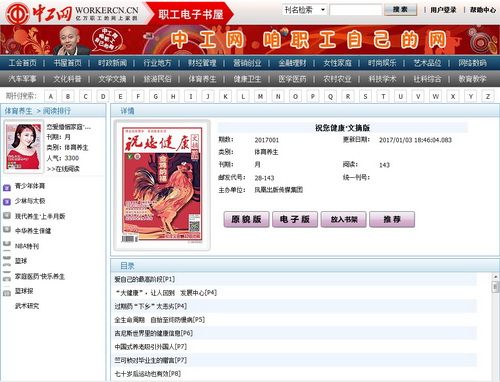This screenshot has height=382, width=500.
Task: Open the 原貌版 original edition button
Action: pos(246,219)
